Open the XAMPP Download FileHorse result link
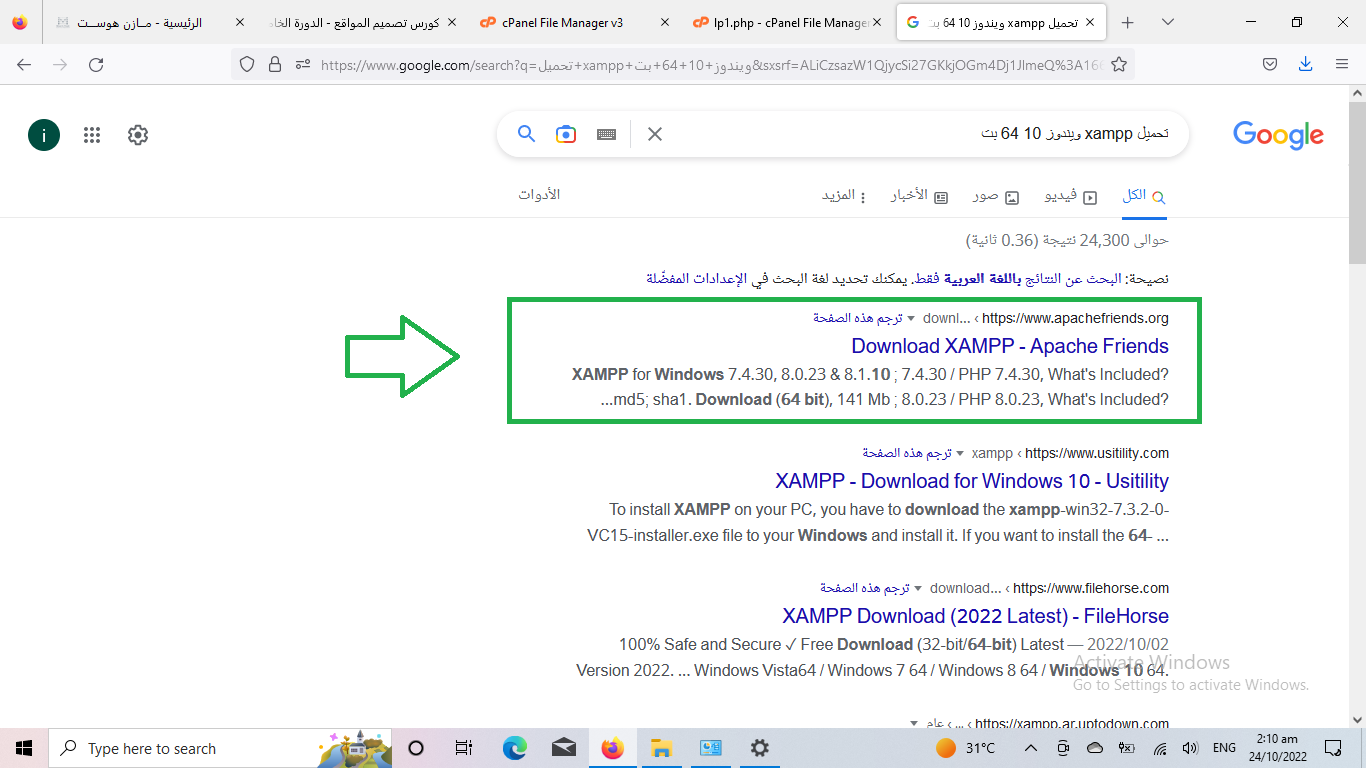 point(975,616)
